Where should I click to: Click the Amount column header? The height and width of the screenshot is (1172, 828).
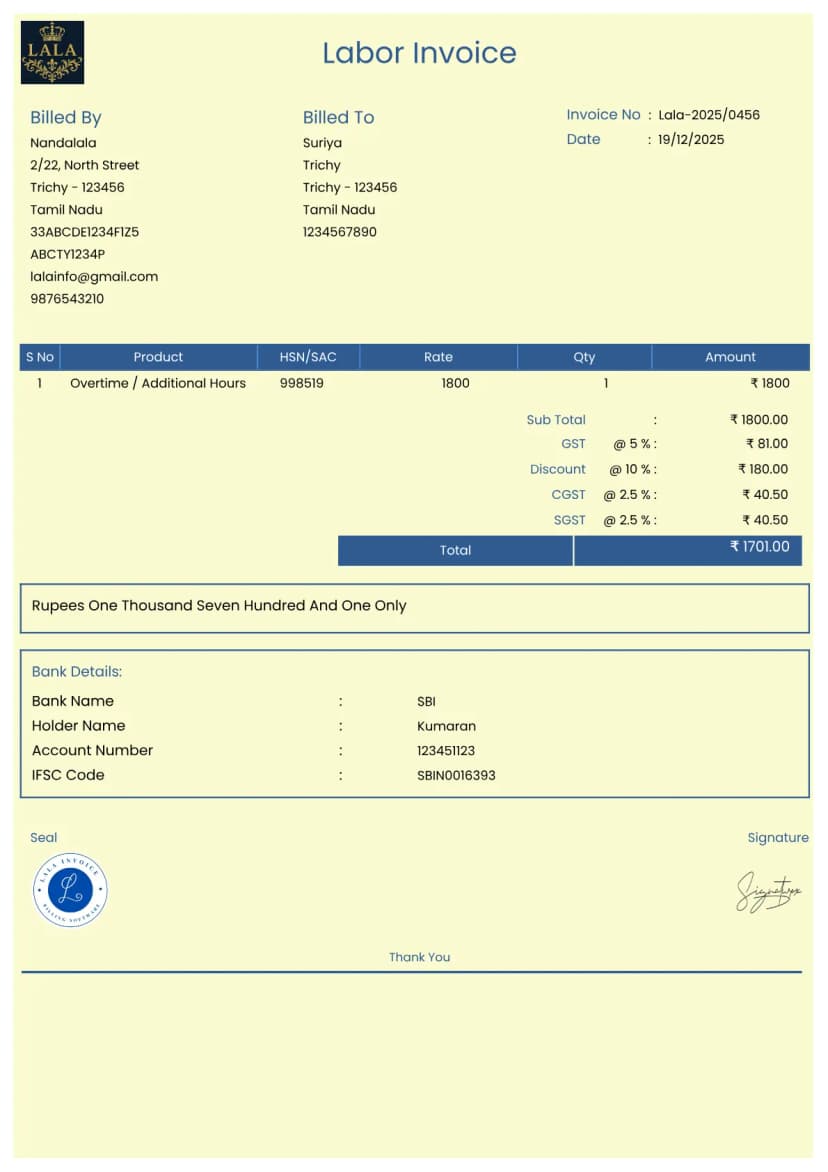pyautogui.click(x=730, y=357)
